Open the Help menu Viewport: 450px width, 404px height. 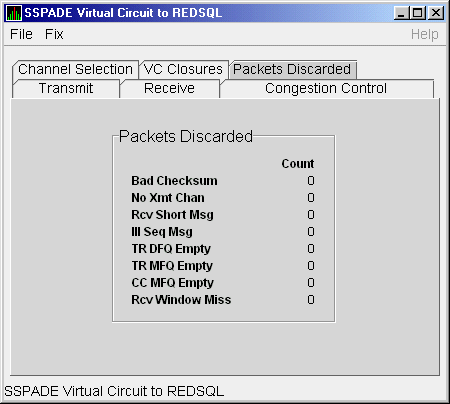[424, 34]
